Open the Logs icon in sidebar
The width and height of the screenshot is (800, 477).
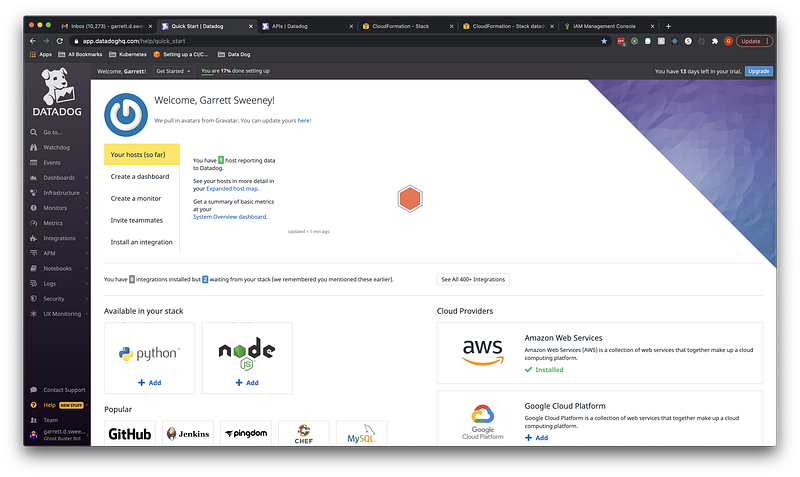coord(34,284)
